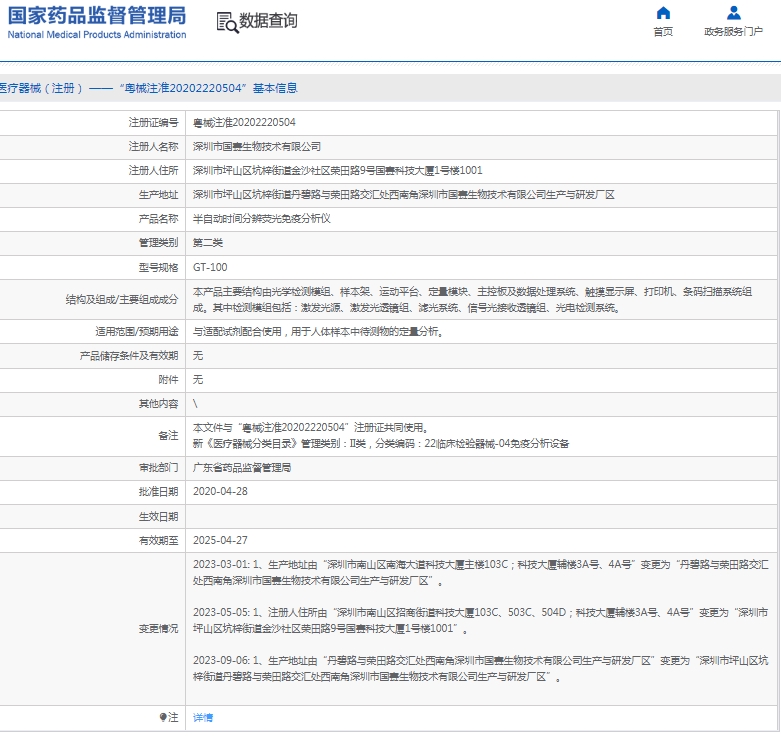Click the home icon labeled 首页
Screen dimensions: 781x736
pos(663,12)
